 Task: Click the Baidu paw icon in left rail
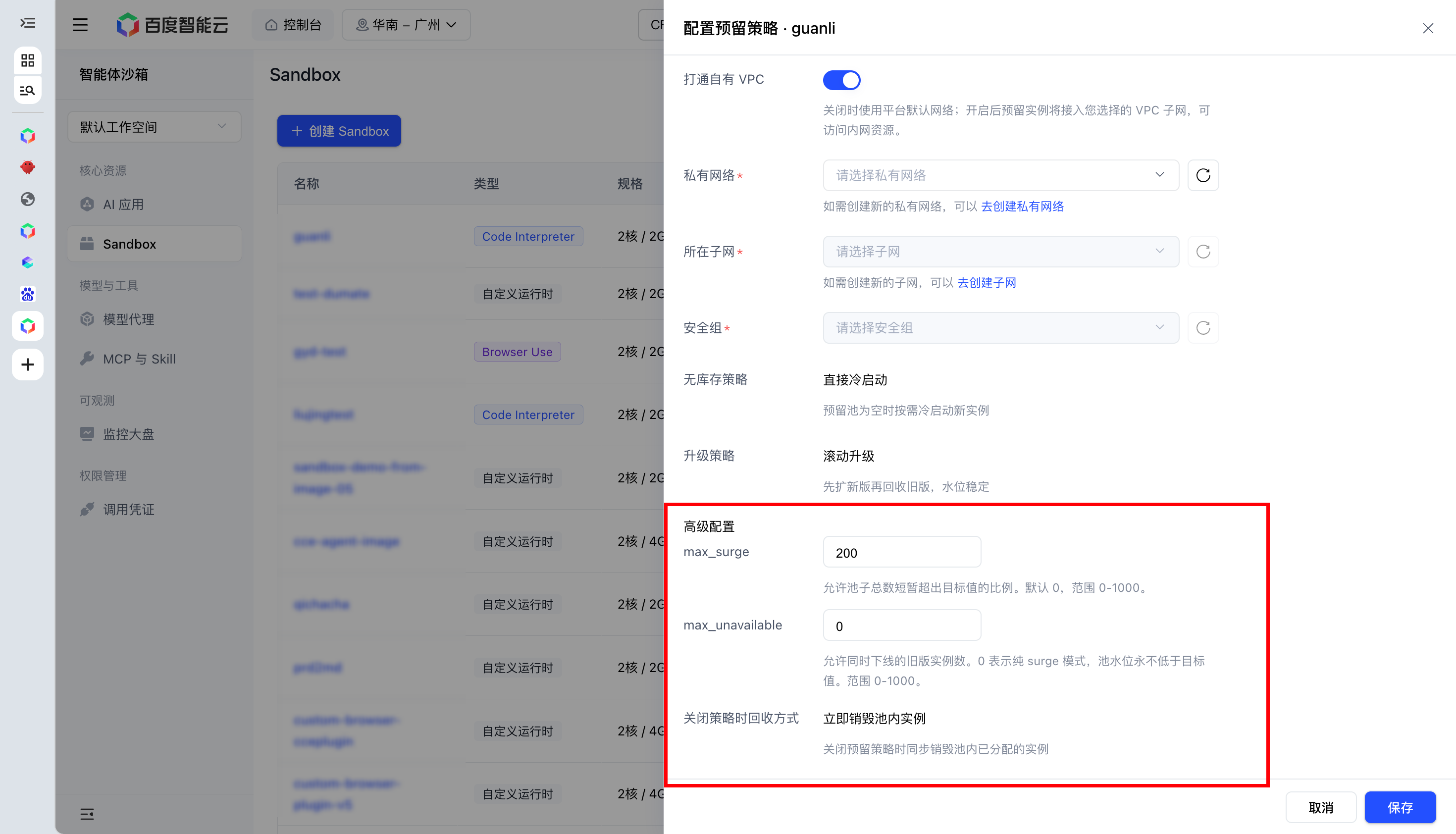28,294
